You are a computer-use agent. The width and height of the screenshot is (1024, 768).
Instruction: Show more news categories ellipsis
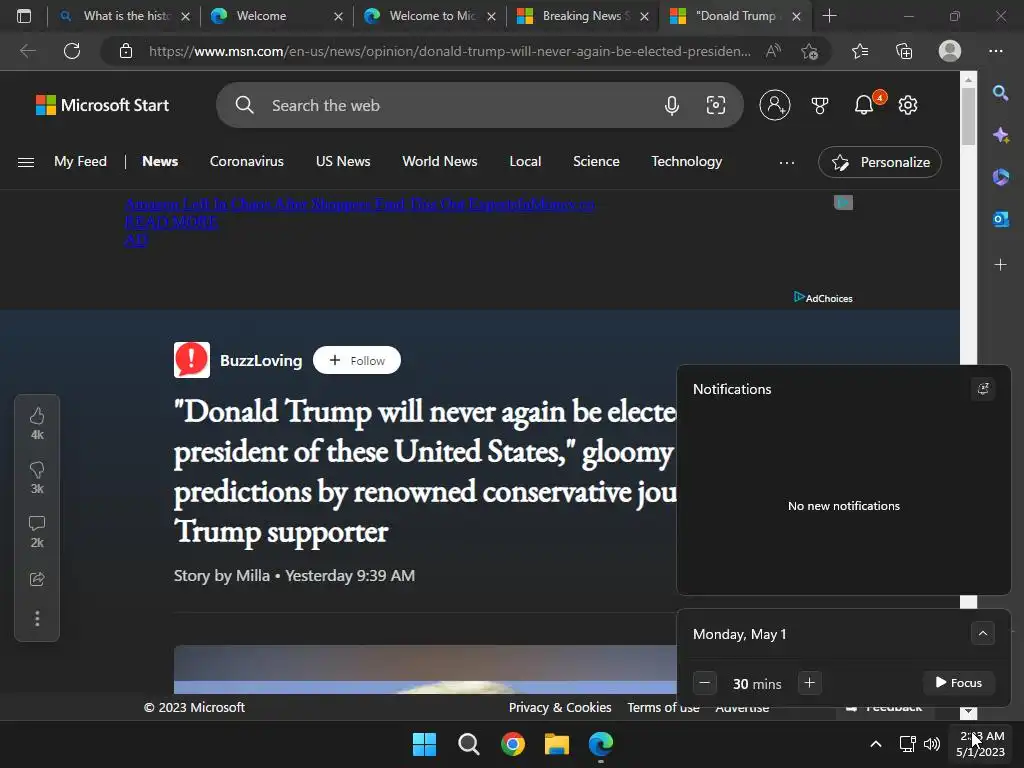787,162
